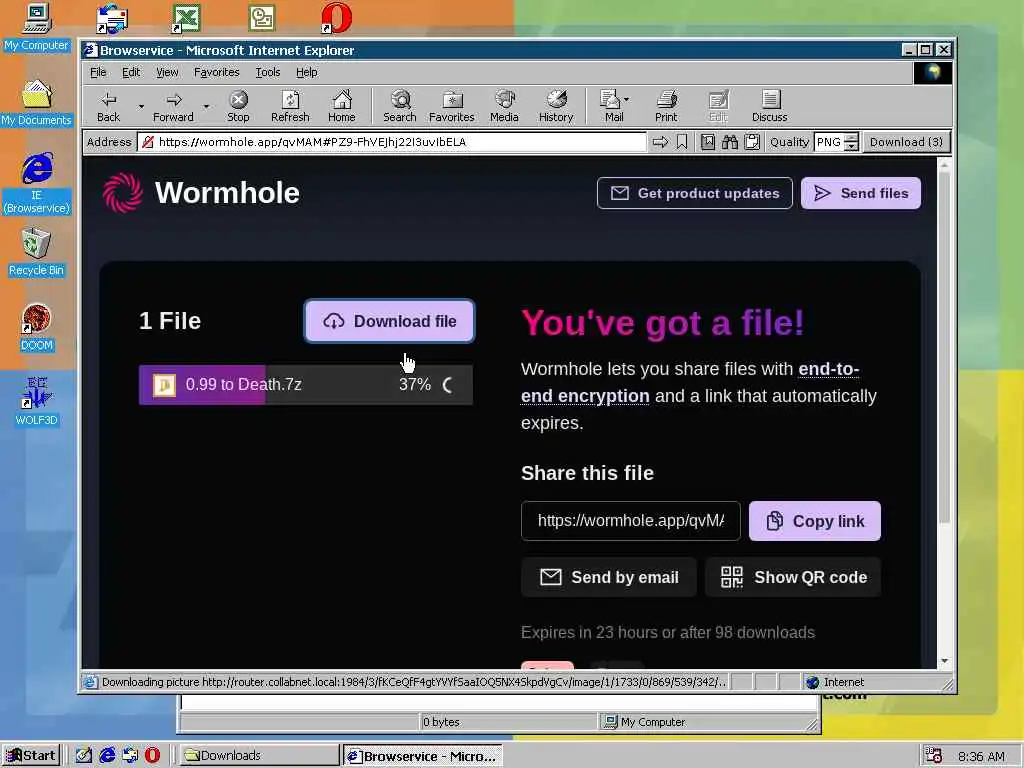
Task: Go to the Home page
Action: pos(342,106)
